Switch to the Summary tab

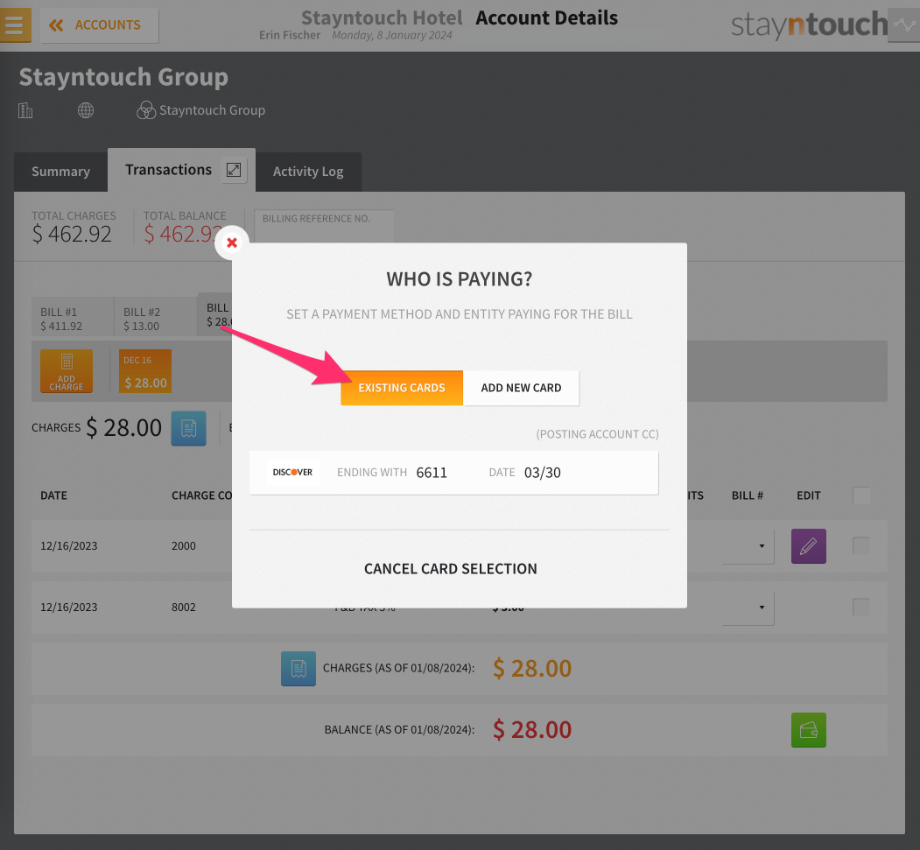[x=60, y=171]
